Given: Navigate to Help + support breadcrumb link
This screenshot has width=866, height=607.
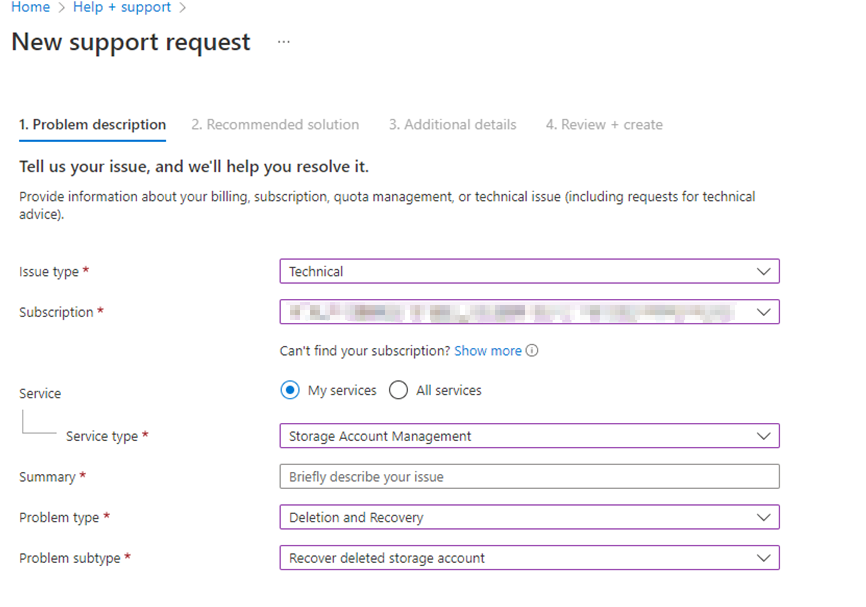Looking at the screenshot, I should click(x=122, y=8).
